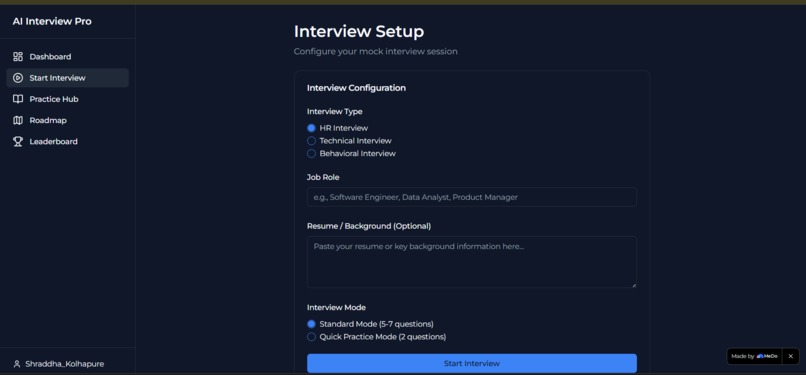This screenshot has height=375, width=806.
Task: Select the HR Interview radio button
Action: click(311, 128)
